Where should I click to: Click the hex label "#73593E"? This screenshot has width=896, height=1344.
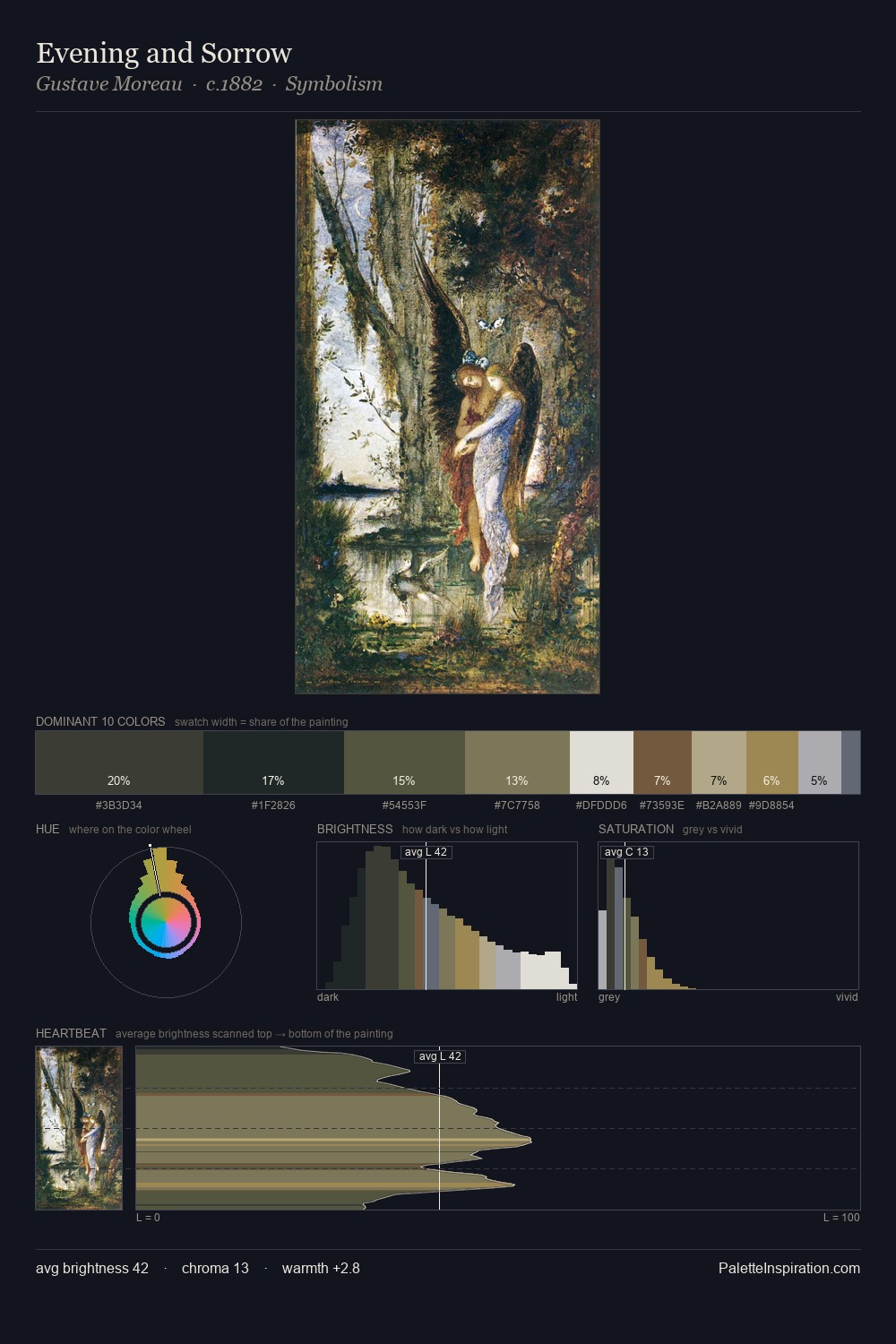click(x=662, y=806)
